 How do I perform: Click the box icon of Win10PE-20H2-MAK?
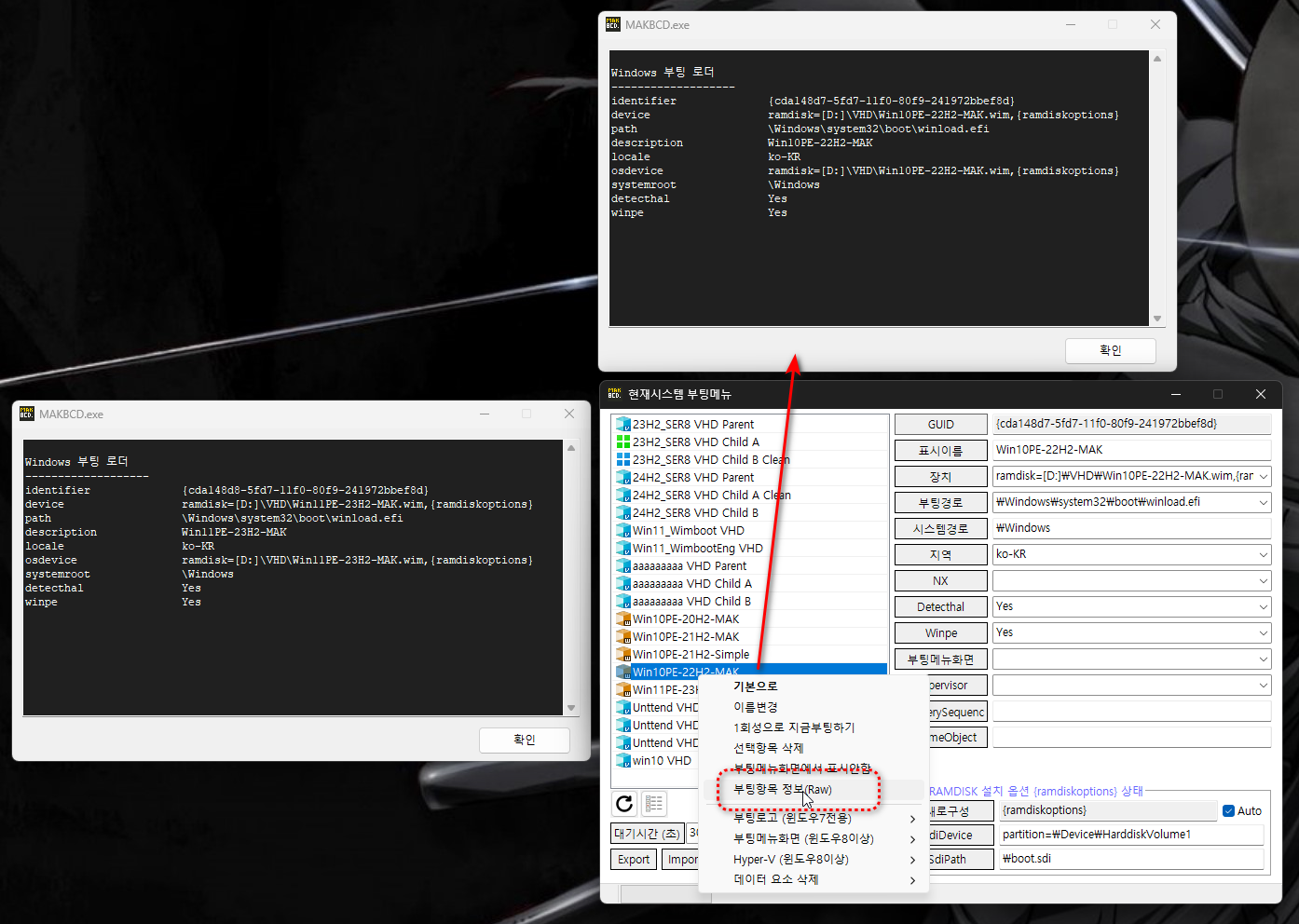pos(623,619)
